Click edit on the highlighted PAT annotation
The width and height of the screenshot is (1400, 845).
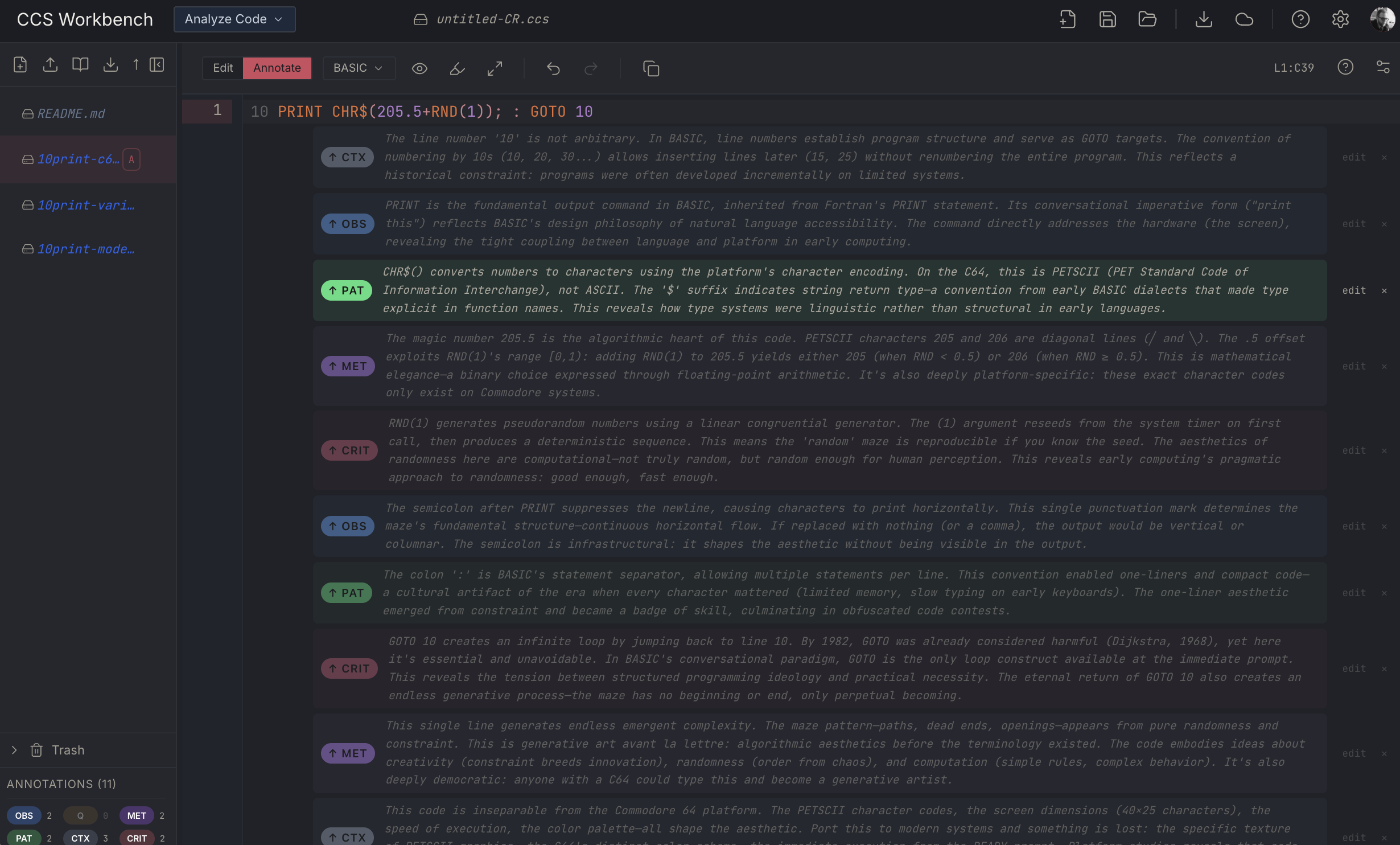[1353, 290]
